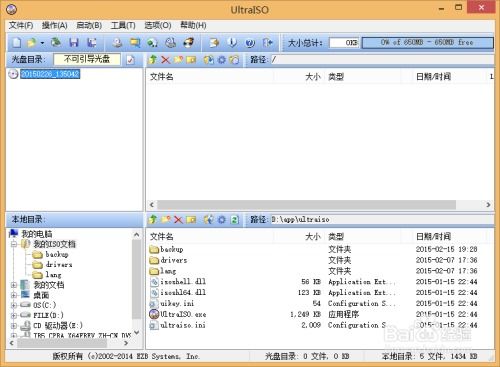Open the dropdown arrow beside Open icon

coord(42,43)
